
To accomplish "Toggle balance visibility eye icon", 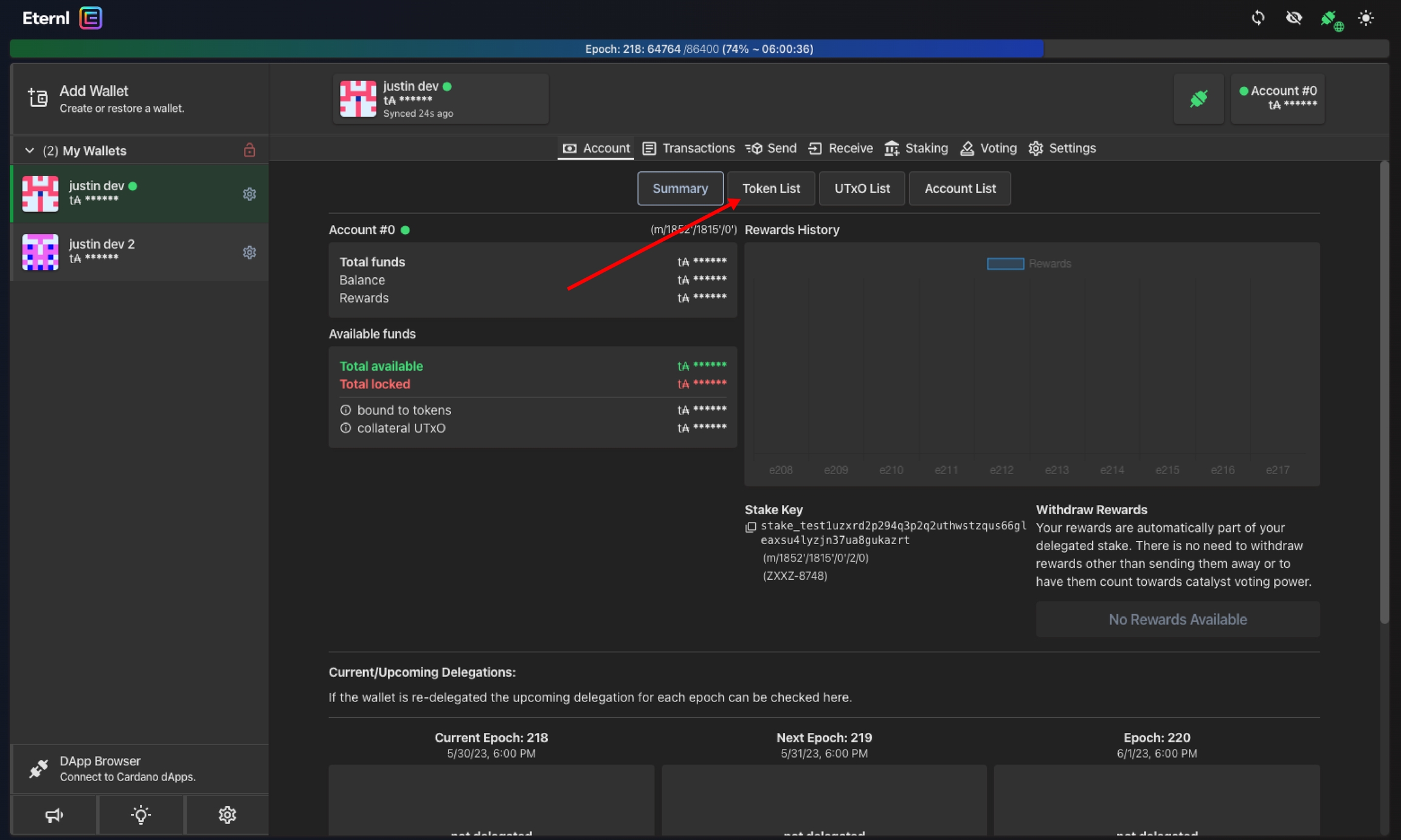I will 1293,18.
